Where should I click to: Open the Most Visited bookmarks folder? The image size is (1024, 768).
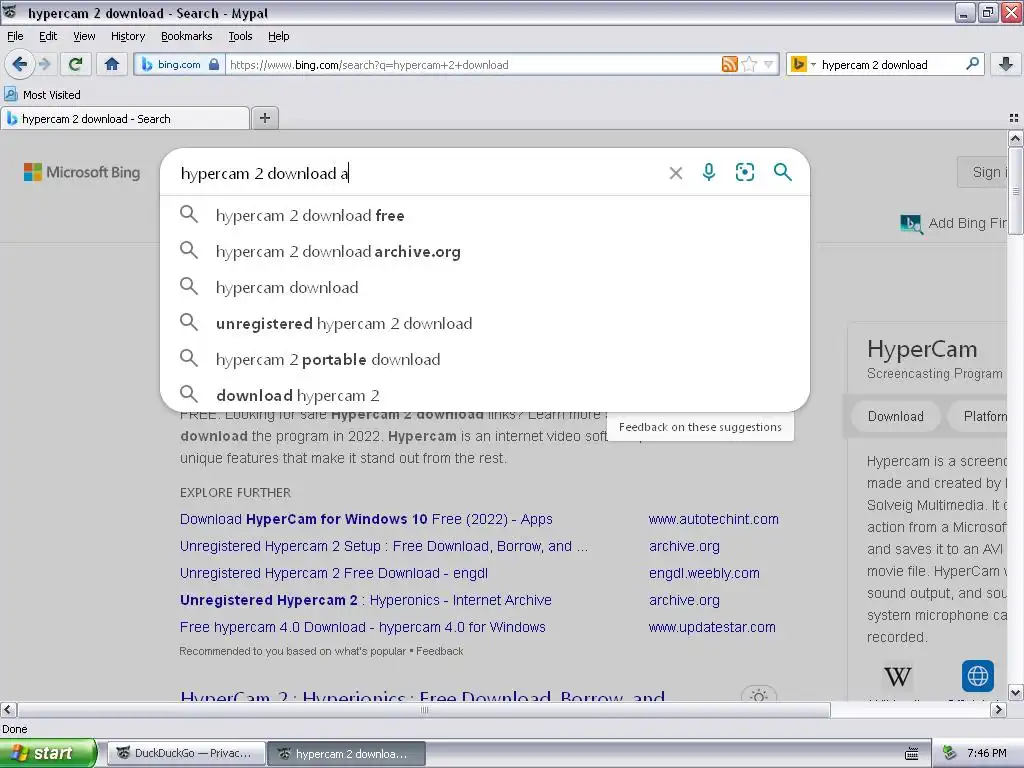tap(42, 95)
